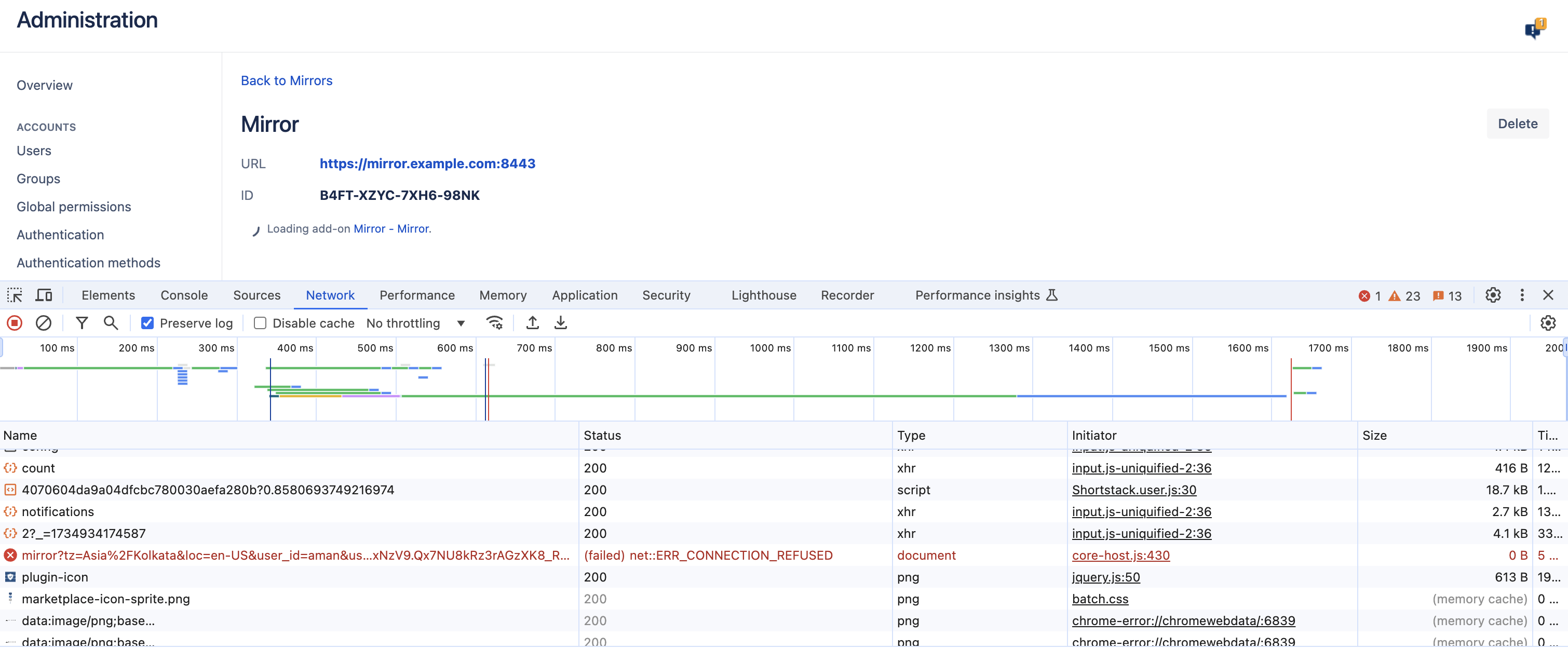Click the red error count badge

point(1370,296)
